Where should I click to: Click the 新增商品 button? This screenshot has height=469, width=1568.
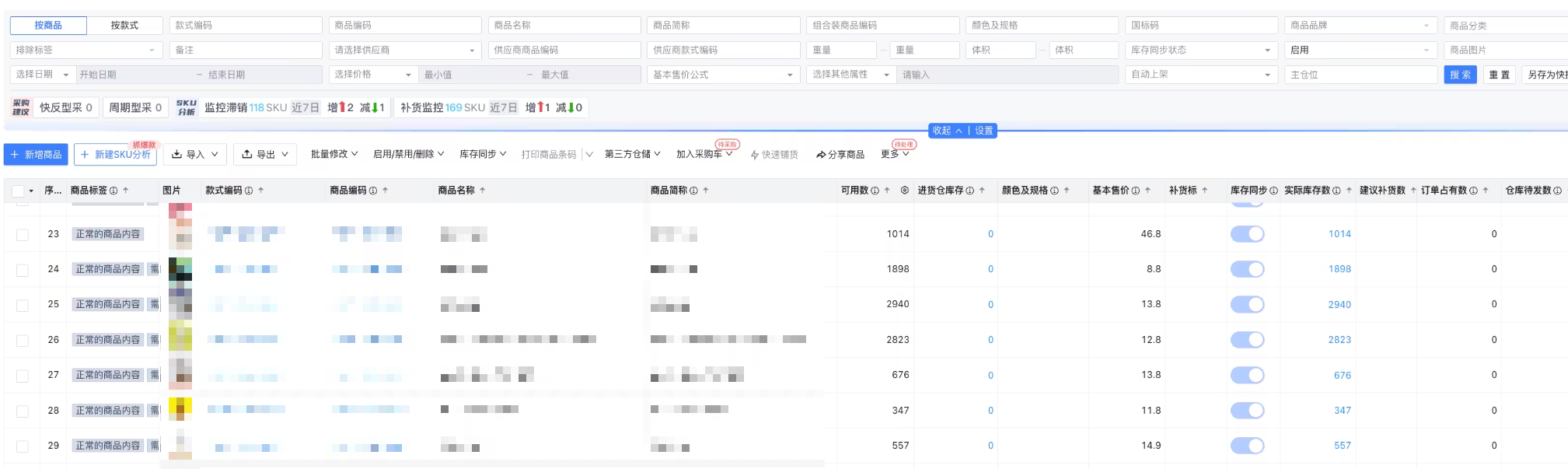(36, 155)
